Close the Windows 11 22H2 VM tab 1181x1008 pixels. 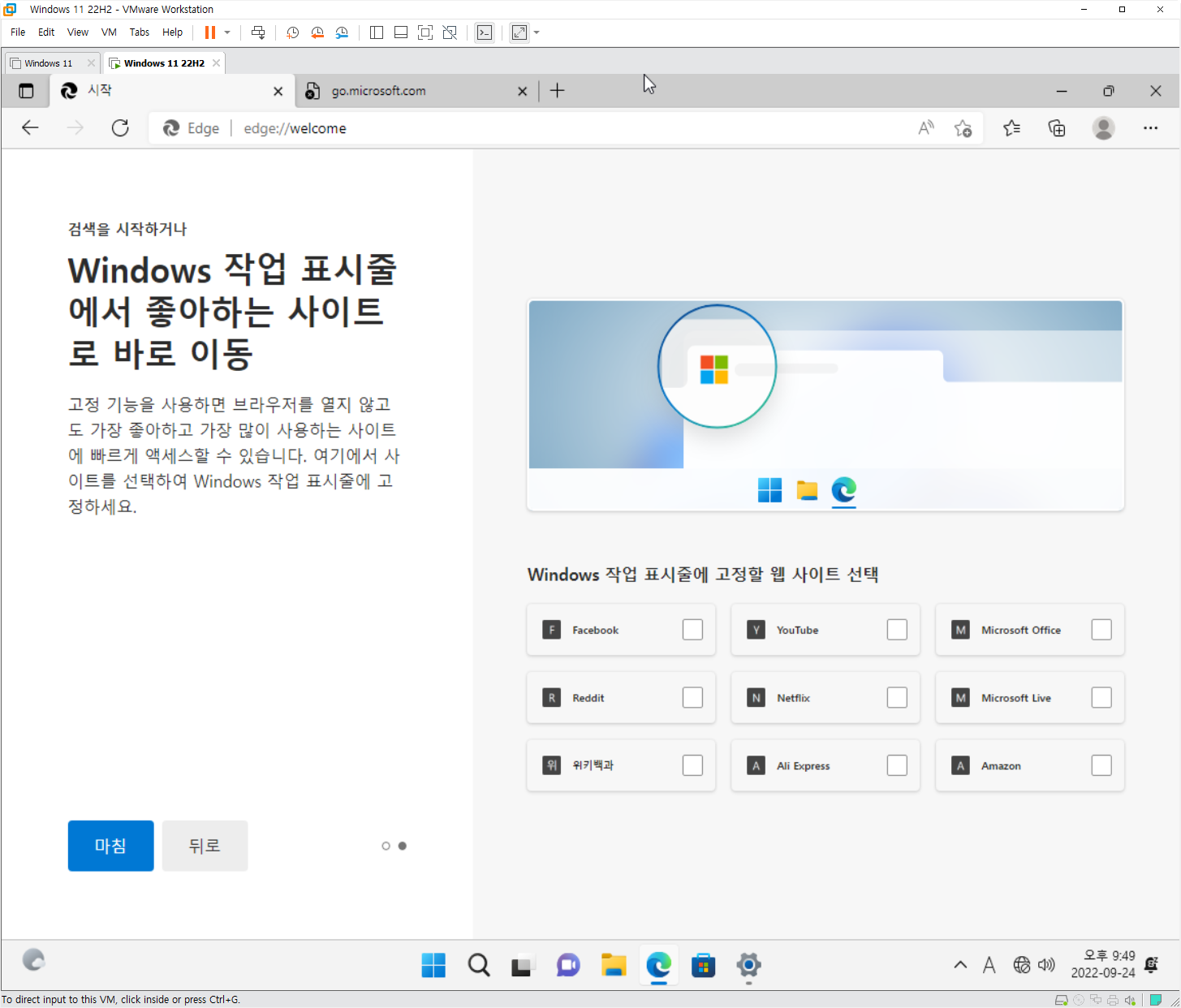tap(216, 63)
